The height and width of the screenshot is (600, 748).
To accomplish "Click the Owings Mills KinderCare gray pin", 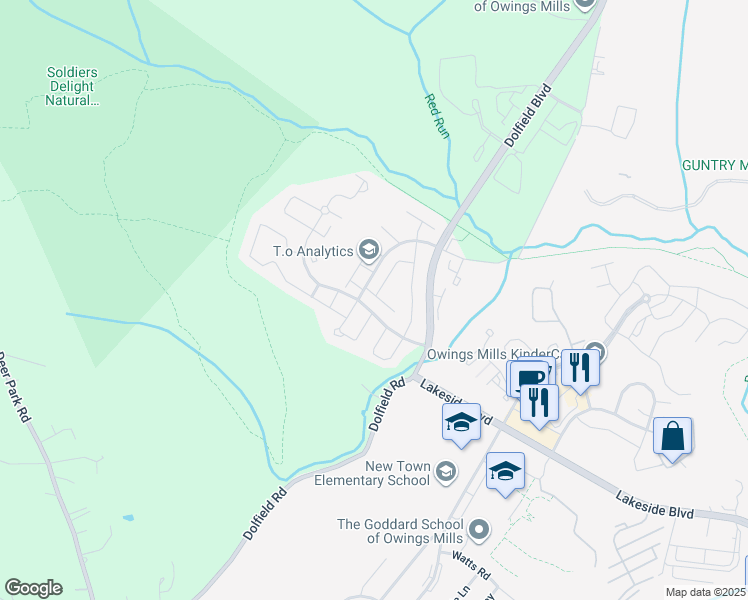I will click(595, 351).
